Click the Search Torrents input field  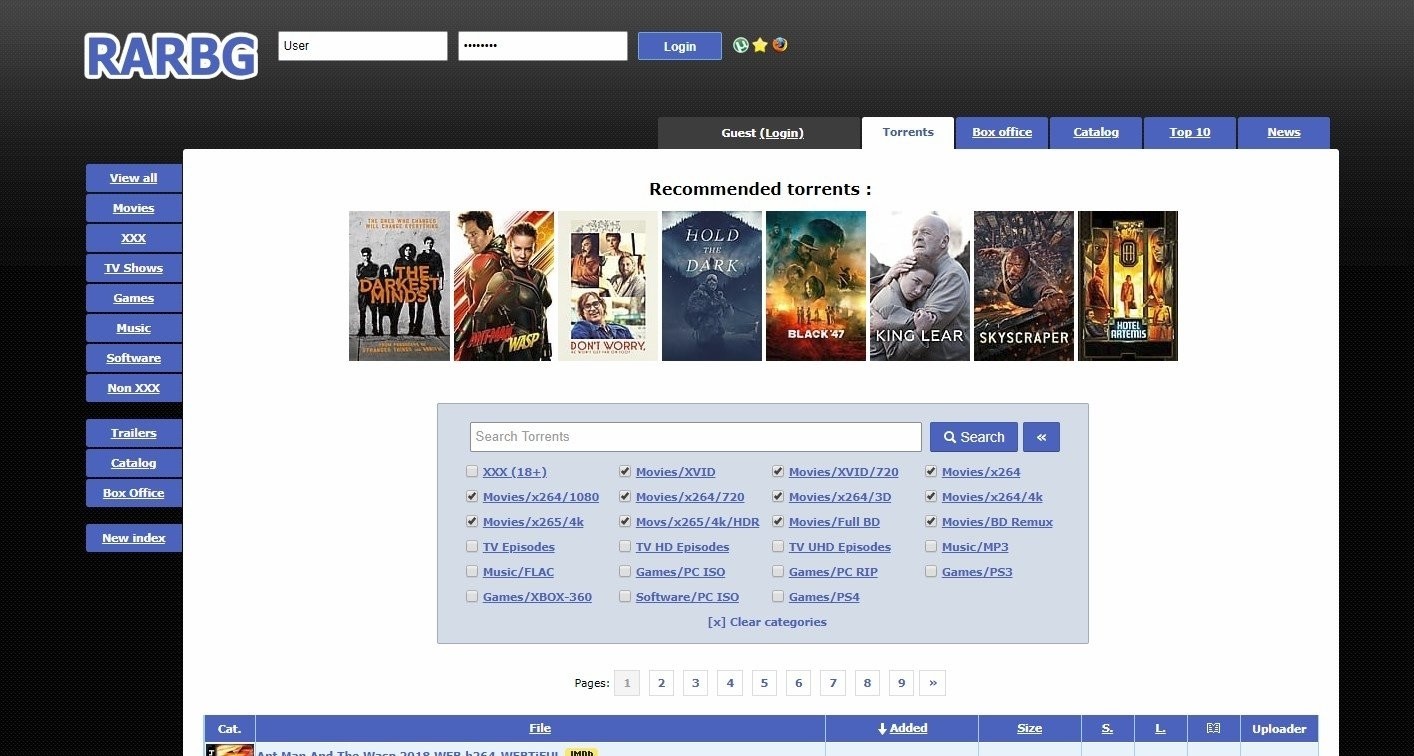click(695, 437)
